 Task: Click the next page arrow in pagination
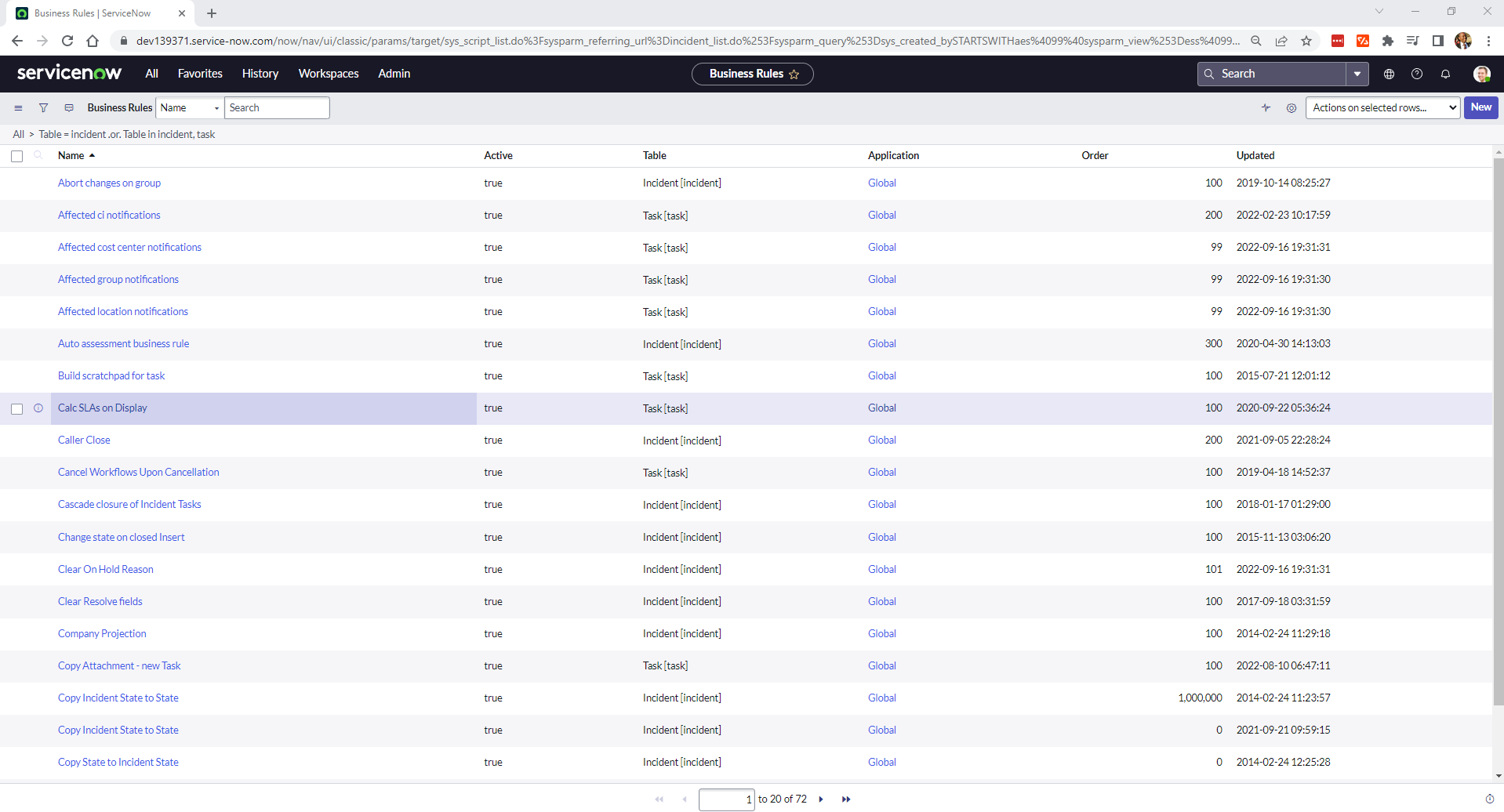click(x=820, y=799)
